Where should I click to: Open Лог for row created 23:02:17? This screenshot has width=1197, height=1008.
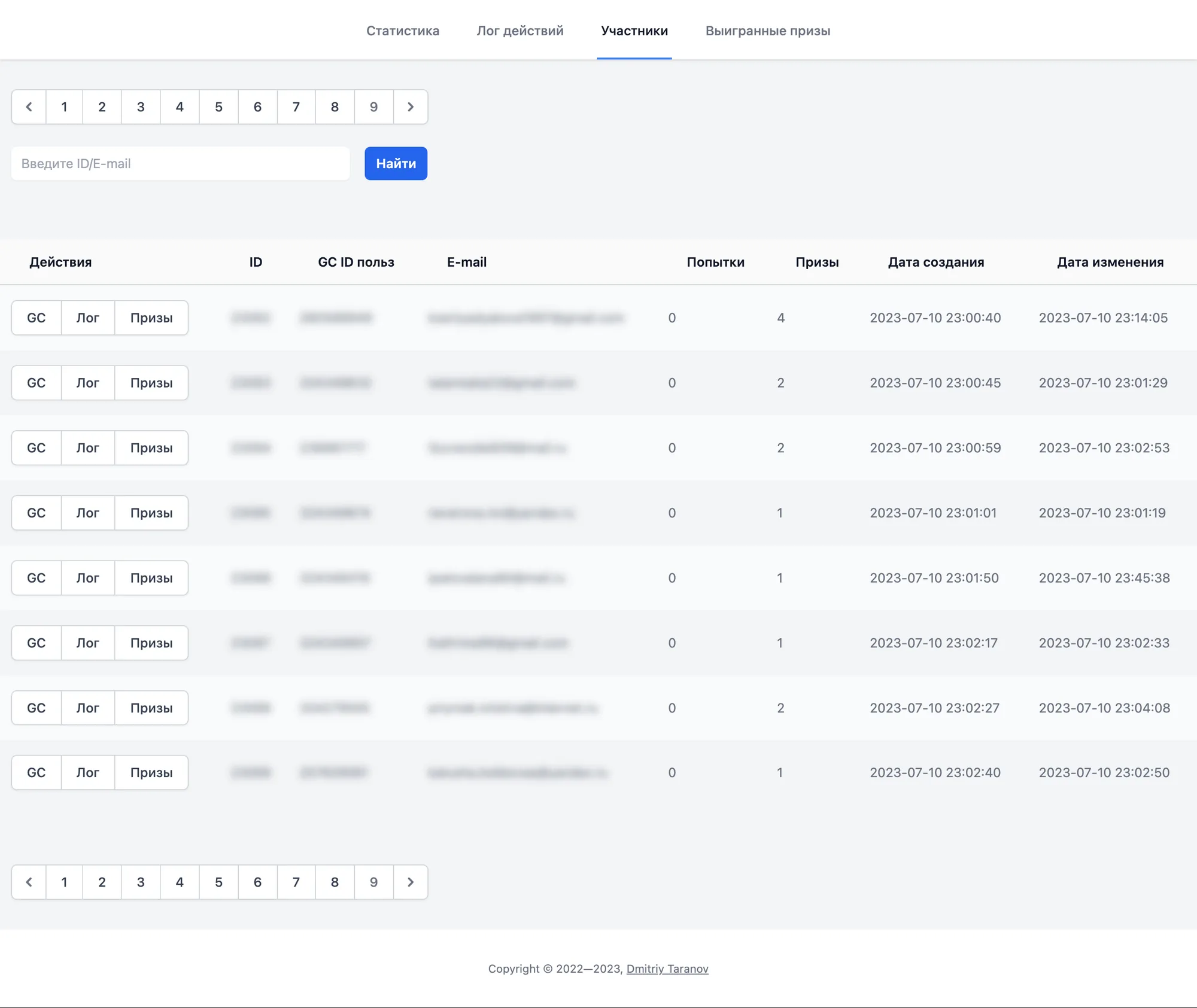[x=88, y=643]
